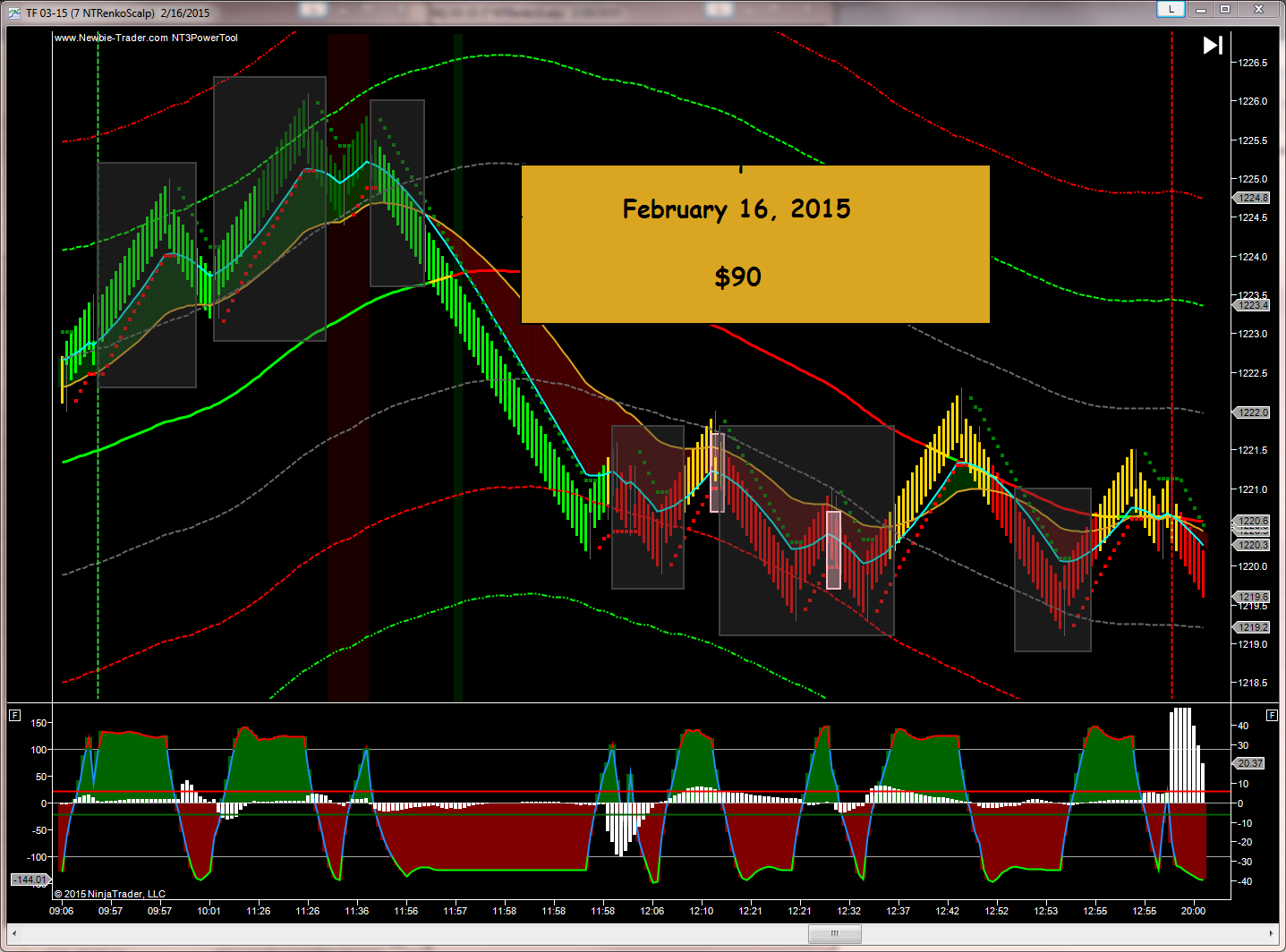
Task: Click the 12:32 time axis label
Action: [x=848, y=911]
